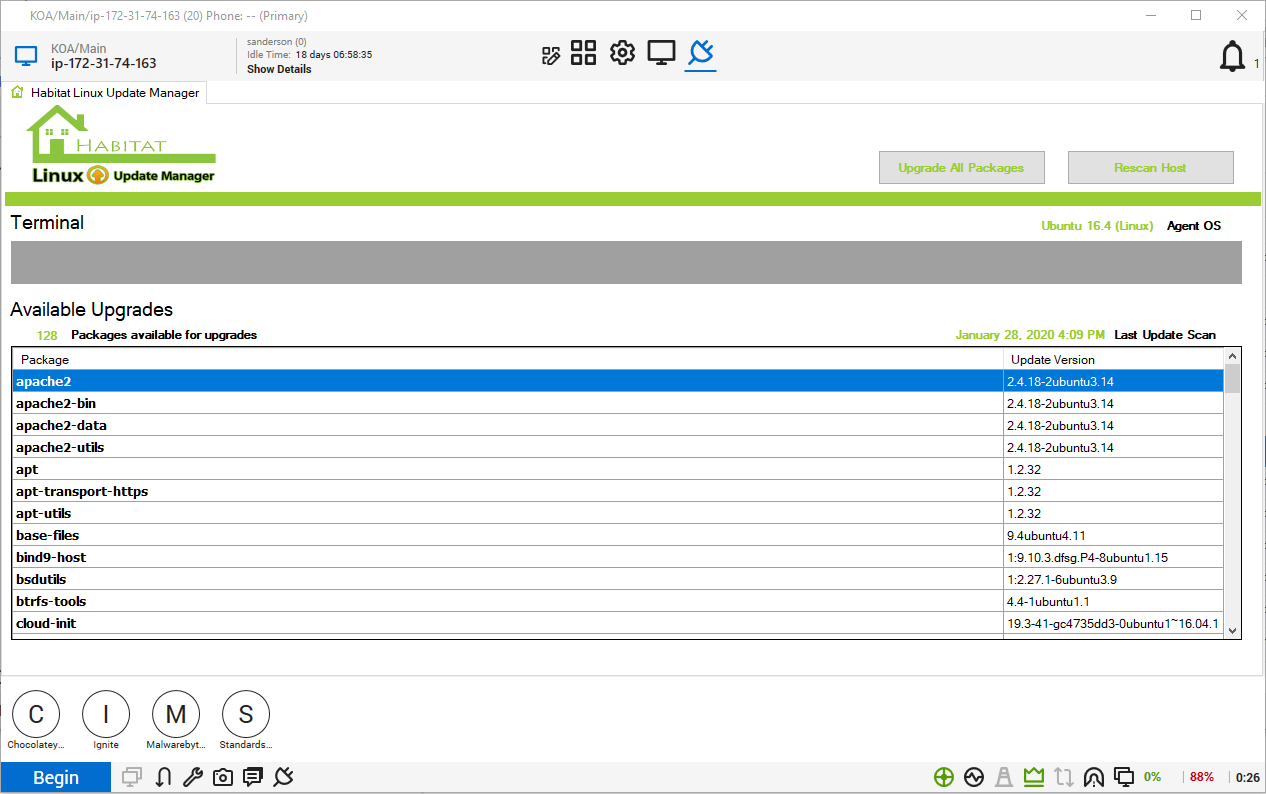The width and height of the screenshot is (1266, 794).
Task: Click the 0% status indicator
Action: click(x=1152, y=777)
